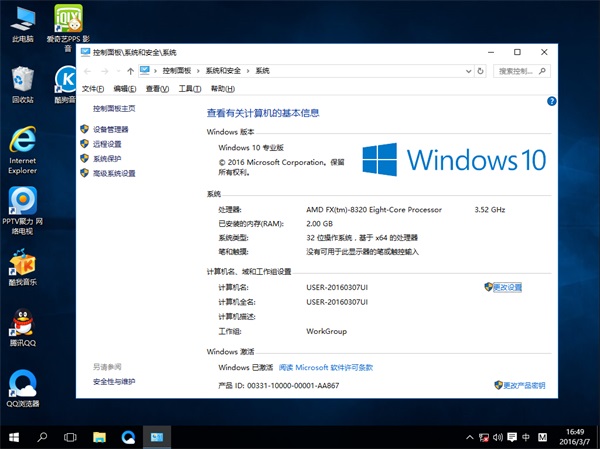Show hidden system tray icons
The image size is (600, 449).
coord(469,438)
